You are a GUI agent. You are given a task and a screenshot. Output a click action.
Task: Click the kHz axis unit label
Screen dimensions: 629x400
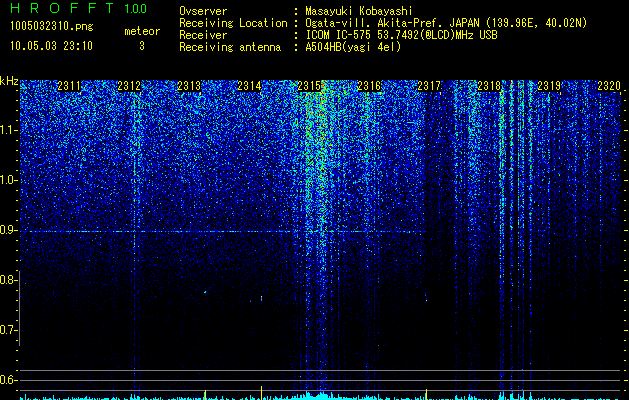(x=9, y=81)
